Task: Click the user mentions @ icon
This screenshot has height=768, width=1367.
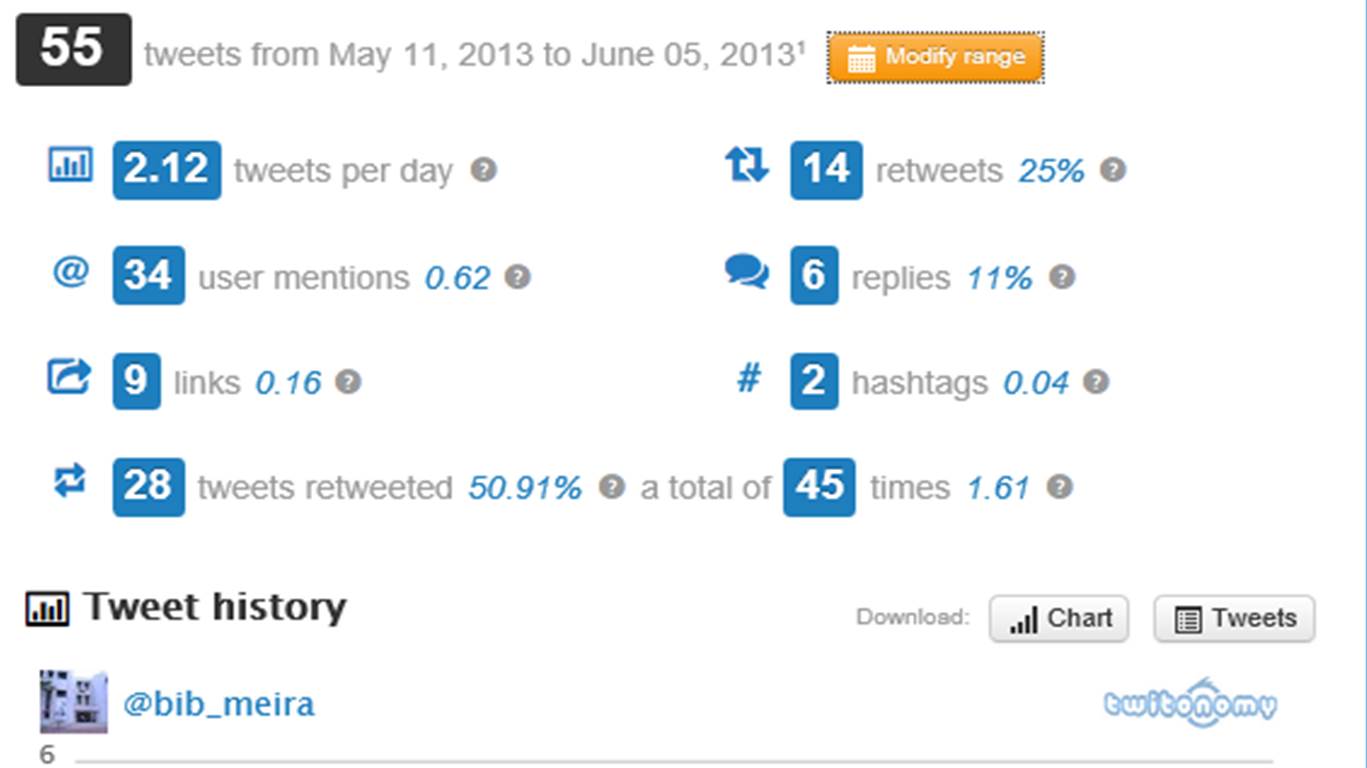Action: pos(70,271)
